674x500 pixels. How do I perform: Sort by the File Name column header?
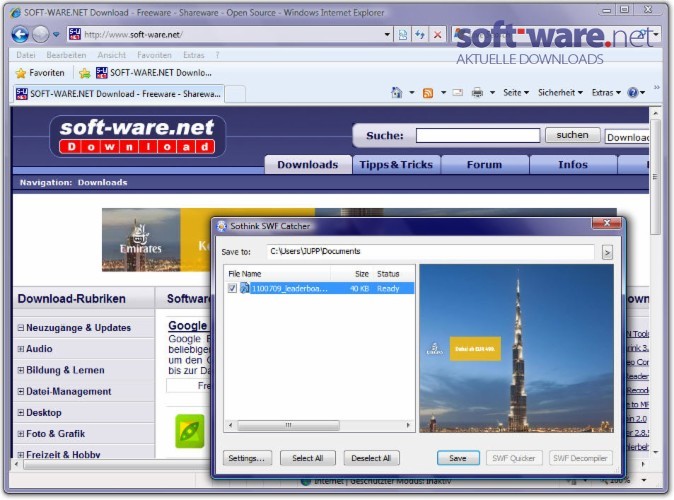[277, 274]
